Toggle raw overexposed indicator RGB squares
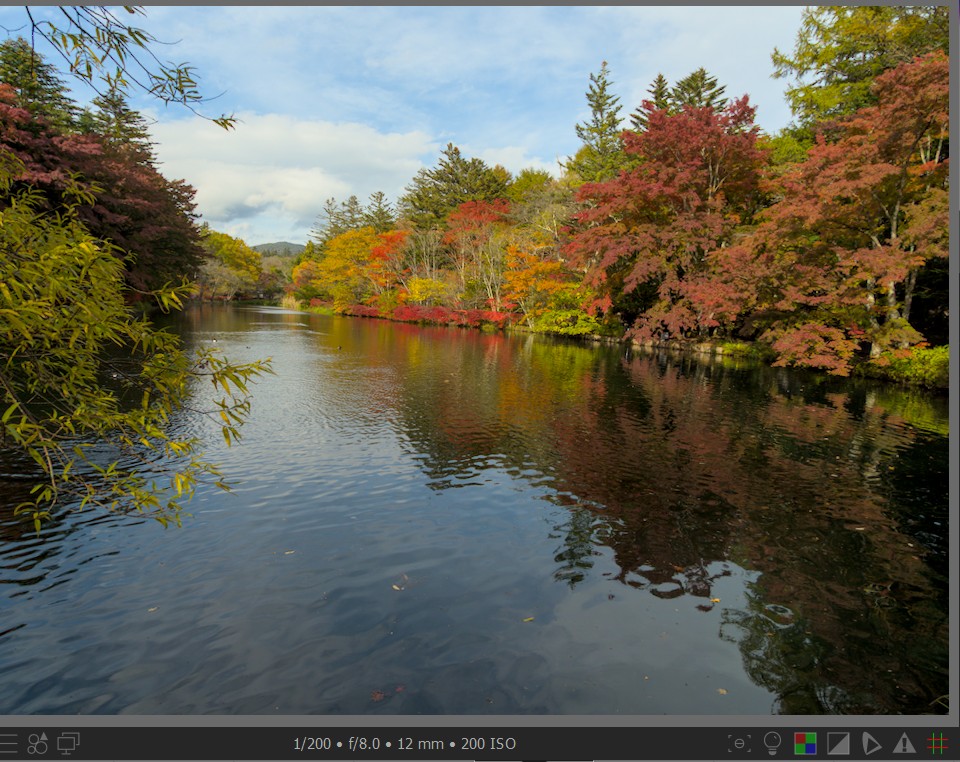 point(805,744)
